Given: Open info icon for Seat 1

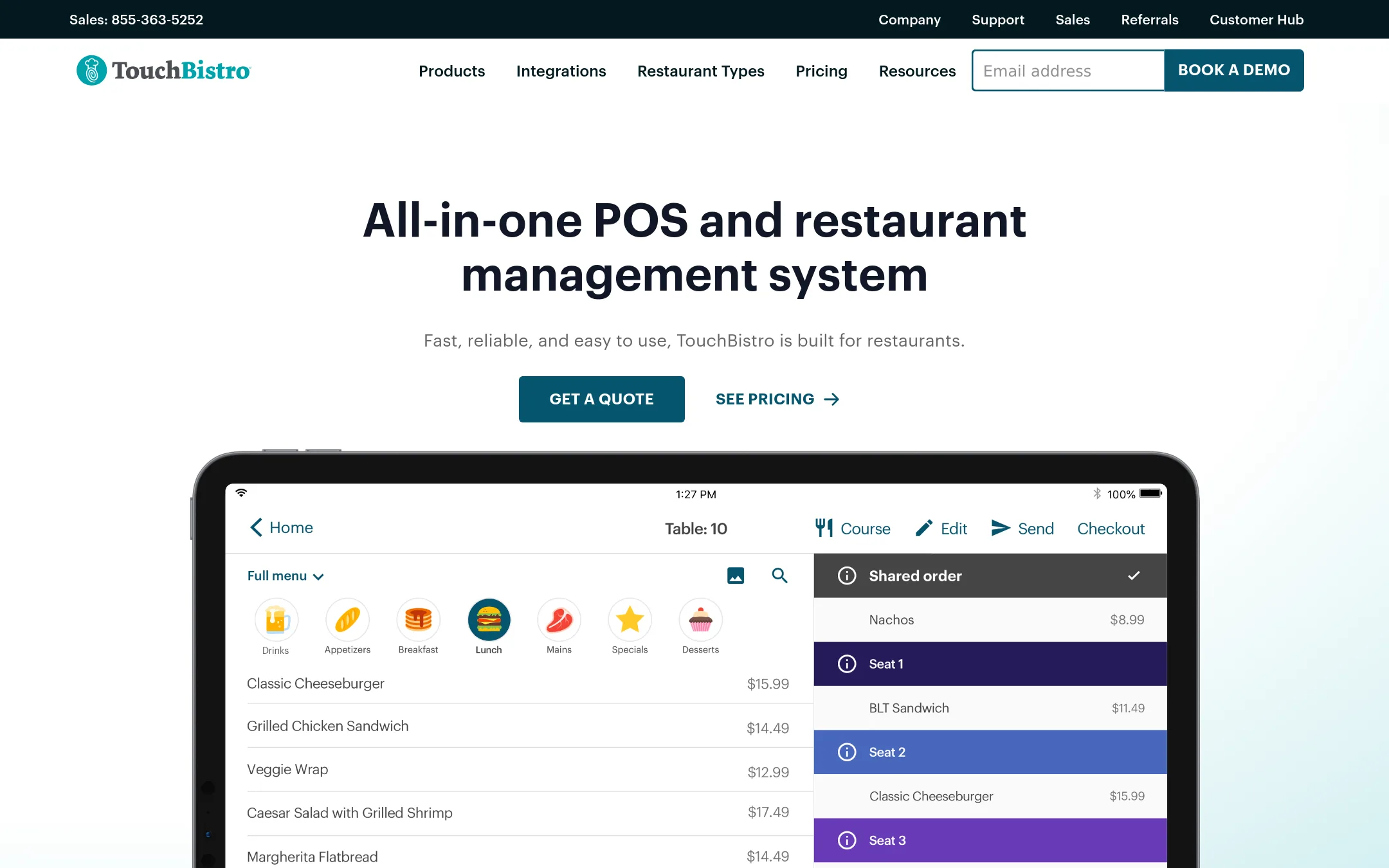Looking at the screenshot, I should 847,664.
